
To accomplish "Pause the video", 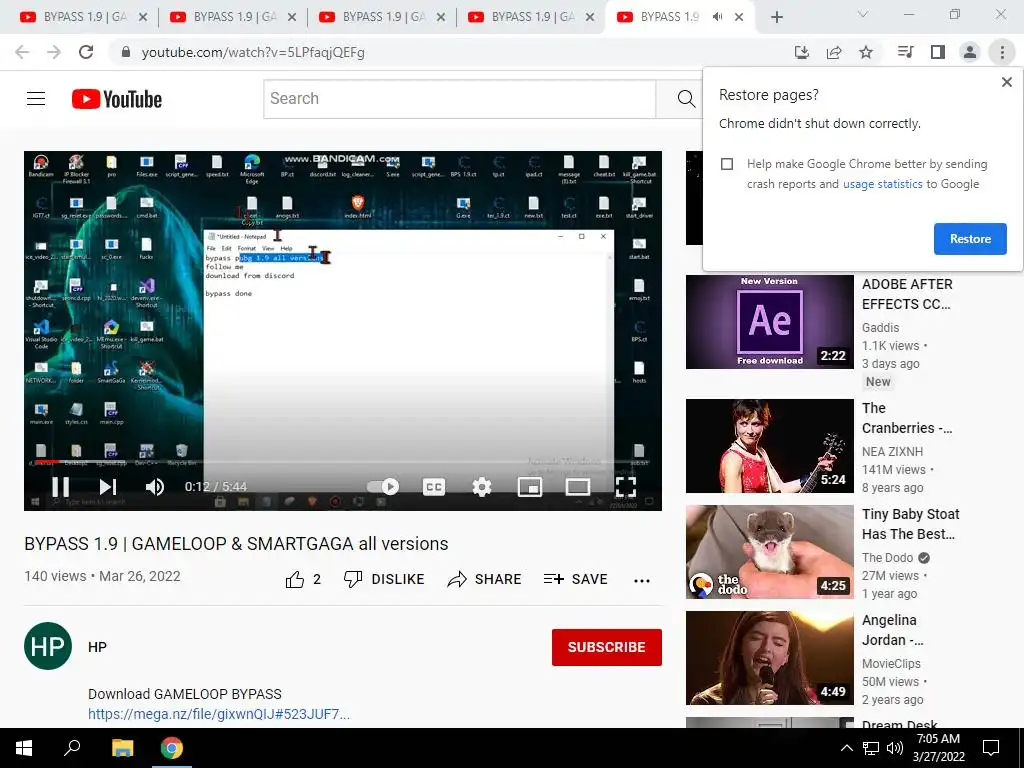I will (61, 487).
